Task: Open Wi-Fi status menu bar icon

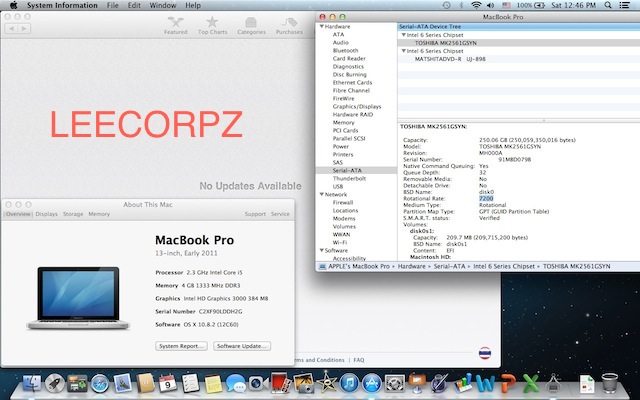Action: (x=476, y=5)
